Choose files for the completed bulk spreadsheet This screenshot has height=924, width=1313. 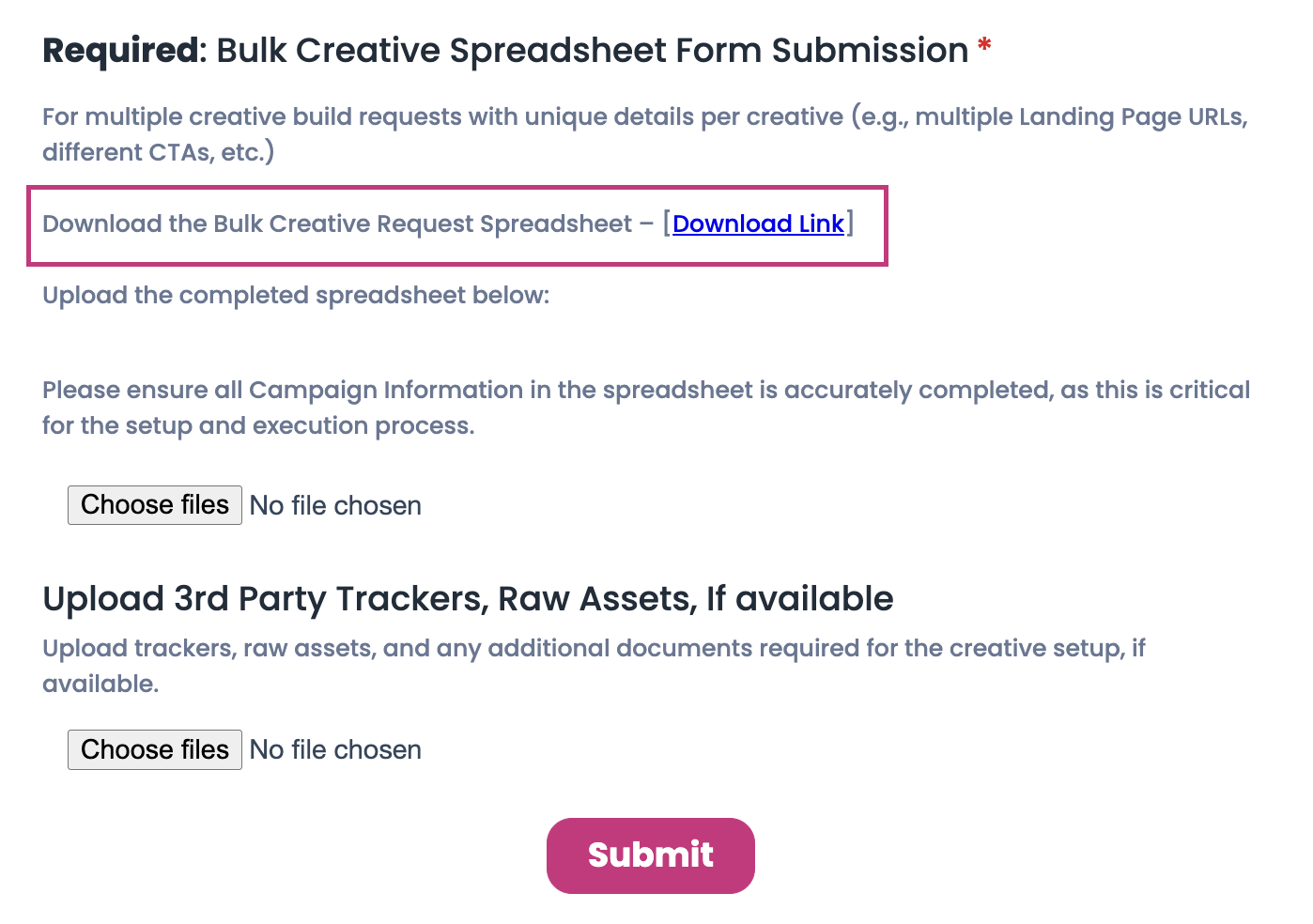(155, 505)
